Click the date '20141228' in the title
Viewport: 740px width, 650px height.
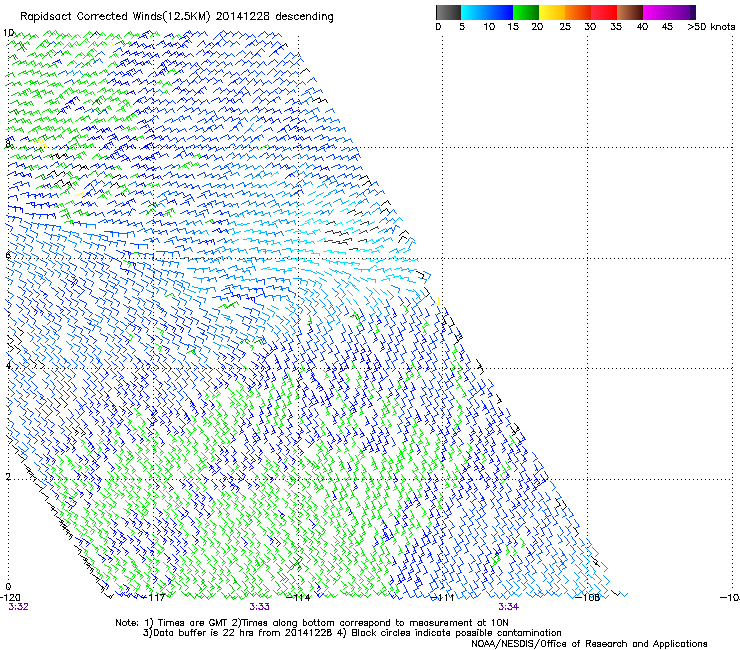[x=243, y=17]
